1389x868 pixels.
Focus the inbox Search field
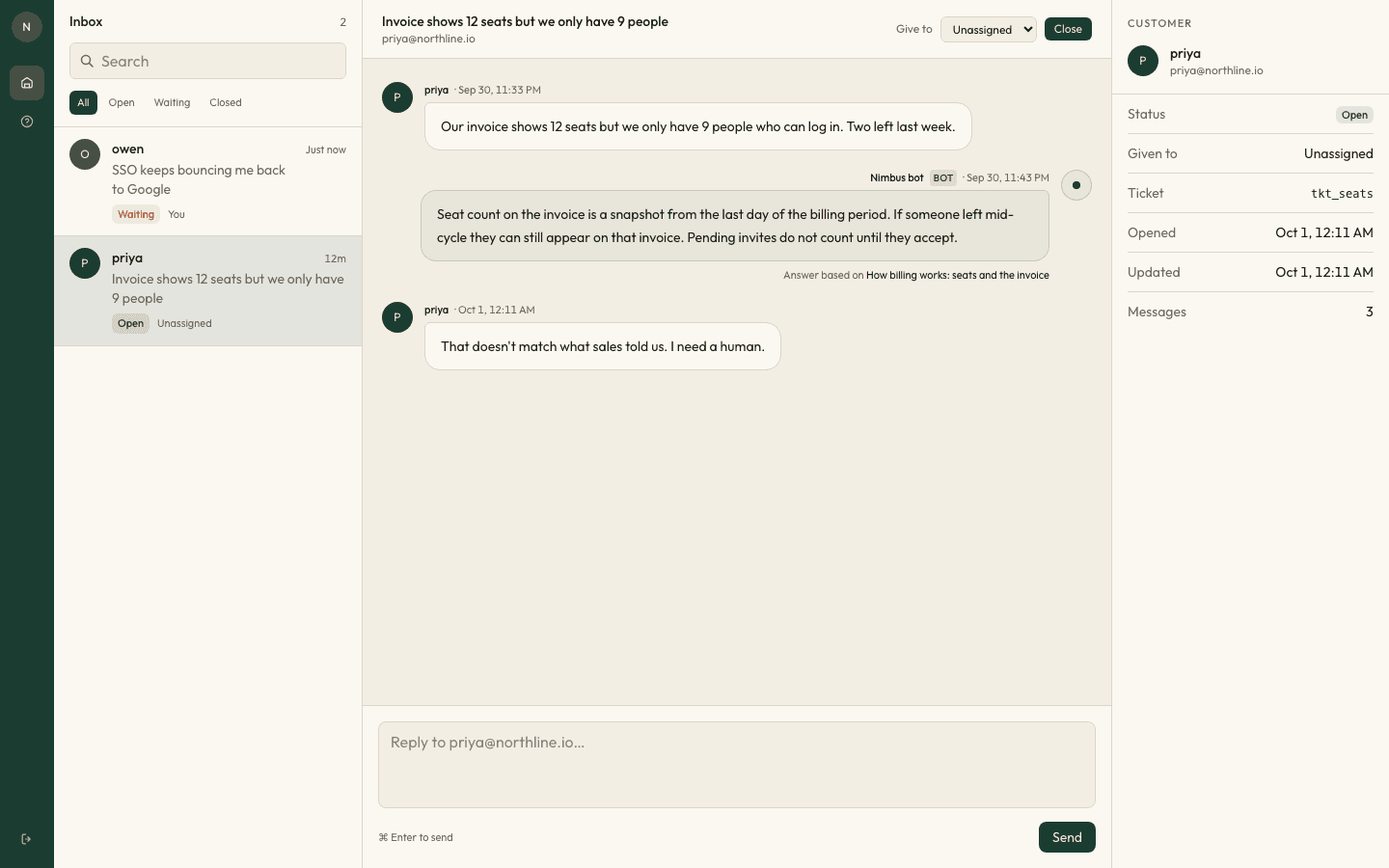[x=207, y=61]
